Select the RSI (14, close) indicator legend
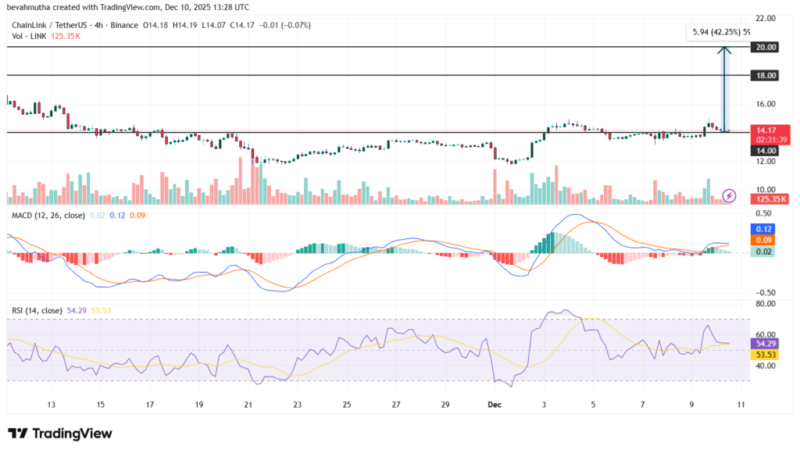Screen dimensions: 800x450 pyautogui.click(x=35, y=311)
